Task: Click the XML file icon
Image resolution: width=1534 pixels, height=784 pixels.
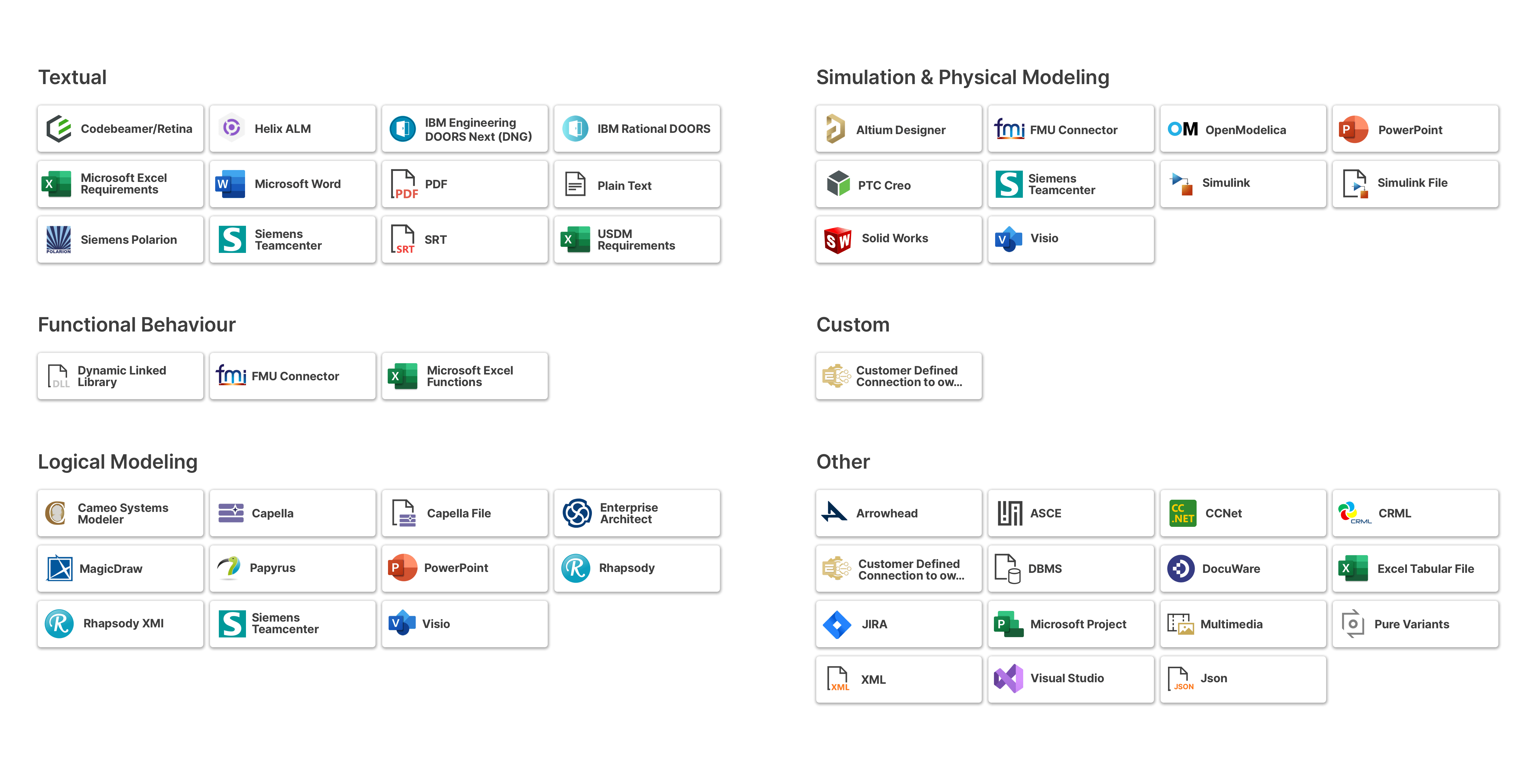Action: click(838, 679)
